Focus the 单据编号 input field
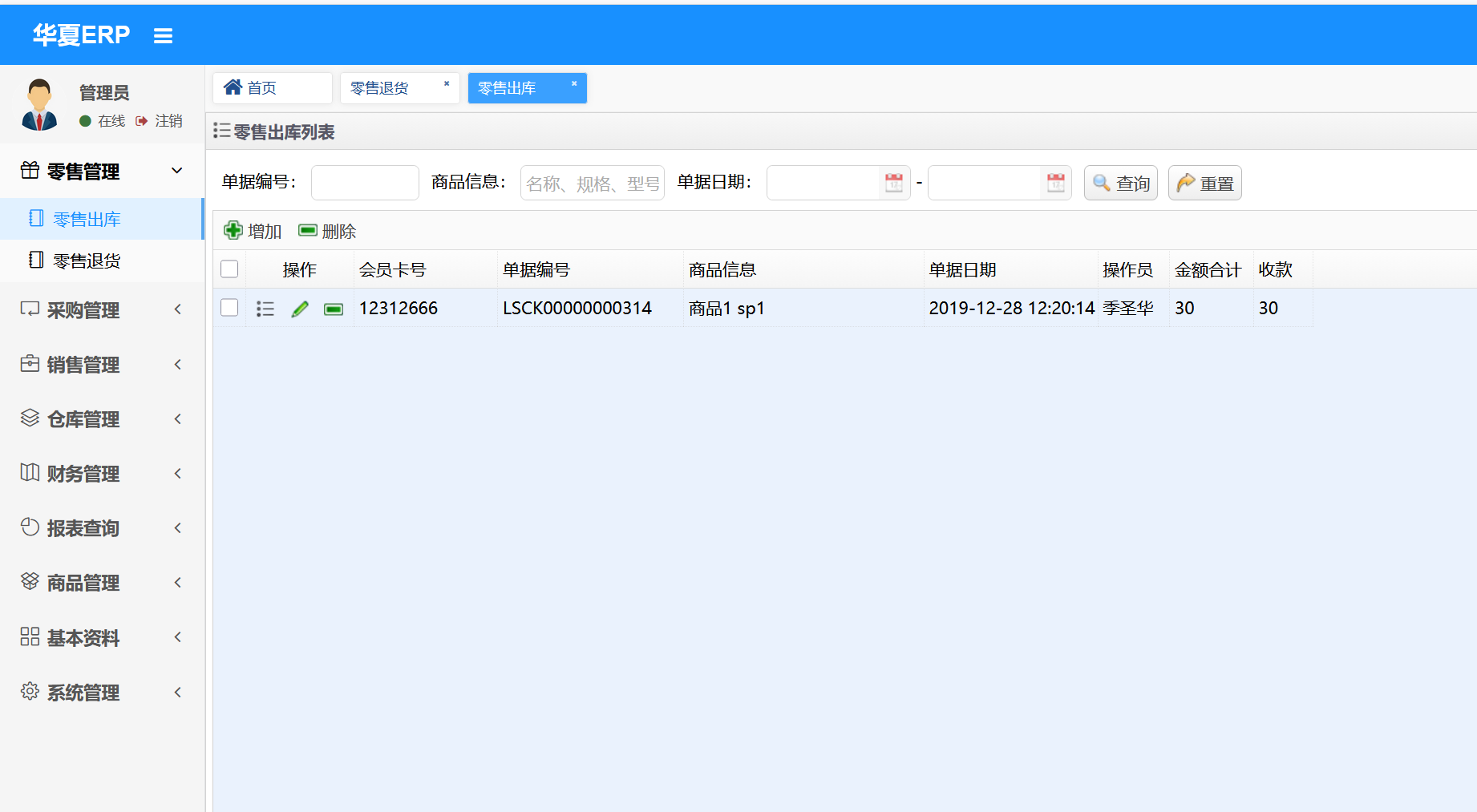The height and width of the screenshot is (812, 1477). 365,183
